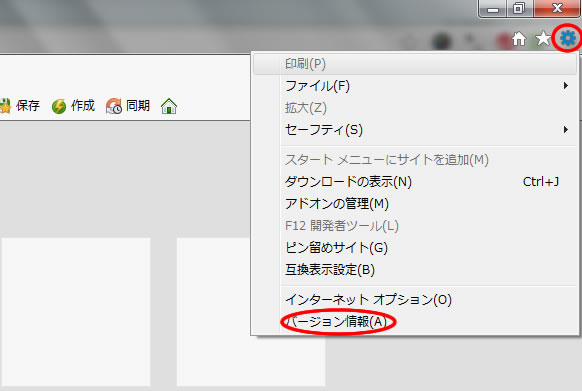Click the green house toolbar icon

point(169,106)
